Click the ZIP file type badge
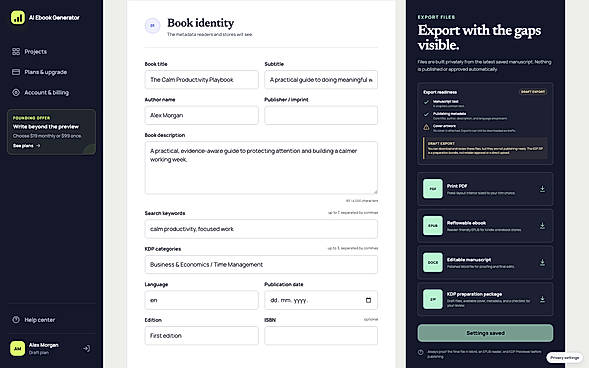Image resolution: width=589 pixels, height=368 pixels. [x=433, y=299]
